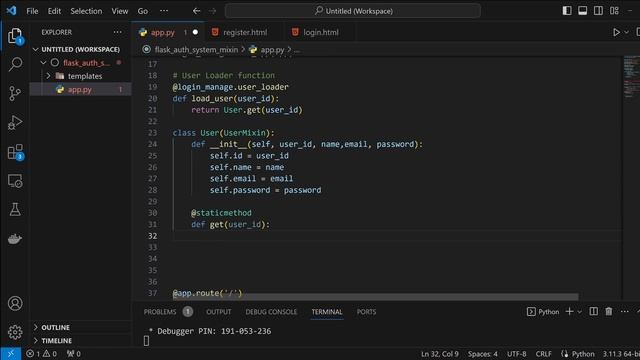Open the Docker view
The height and width of the screenshot is (360, 640).
click(x=15, y=239)
